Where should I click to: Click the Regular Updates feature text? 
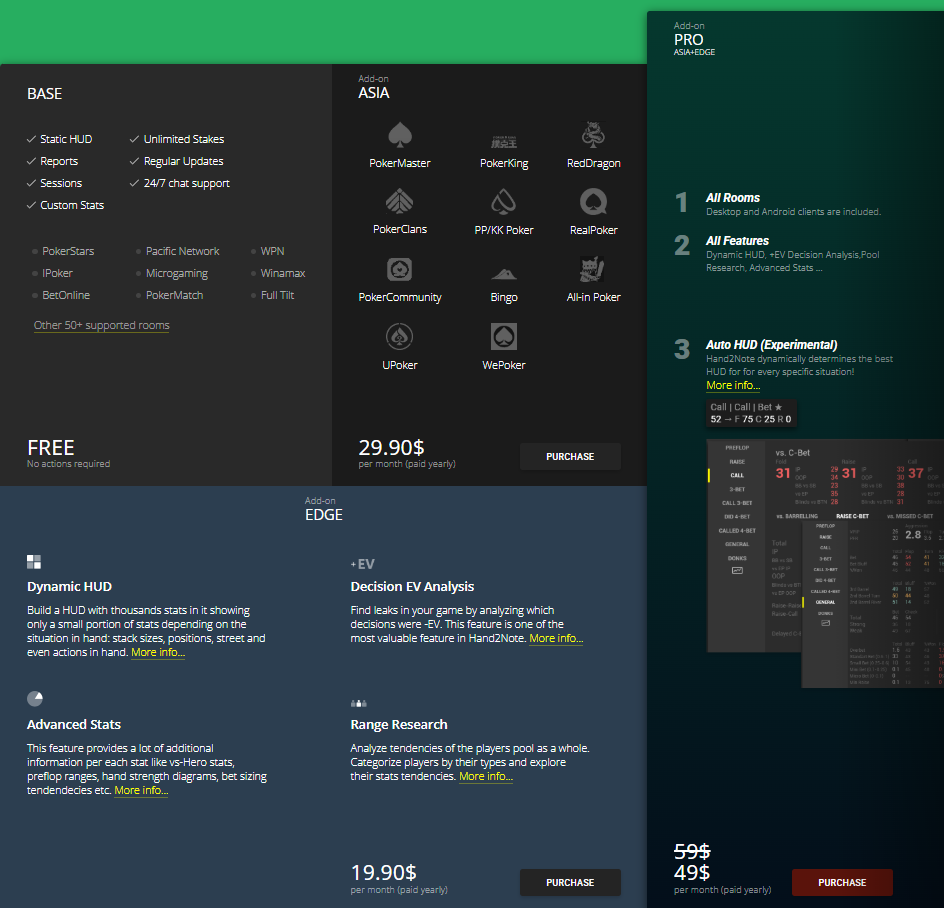tap(183, 161)
